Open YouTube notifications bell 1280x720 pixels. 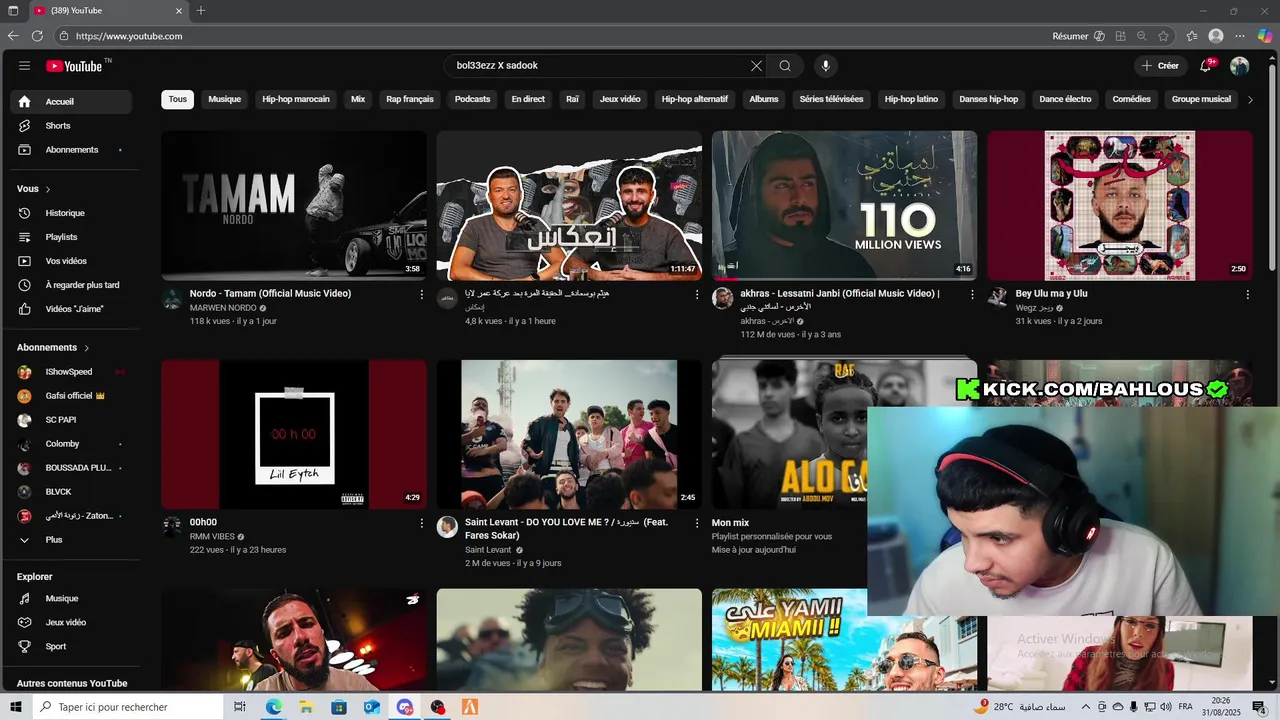[x=1206, y=66]
